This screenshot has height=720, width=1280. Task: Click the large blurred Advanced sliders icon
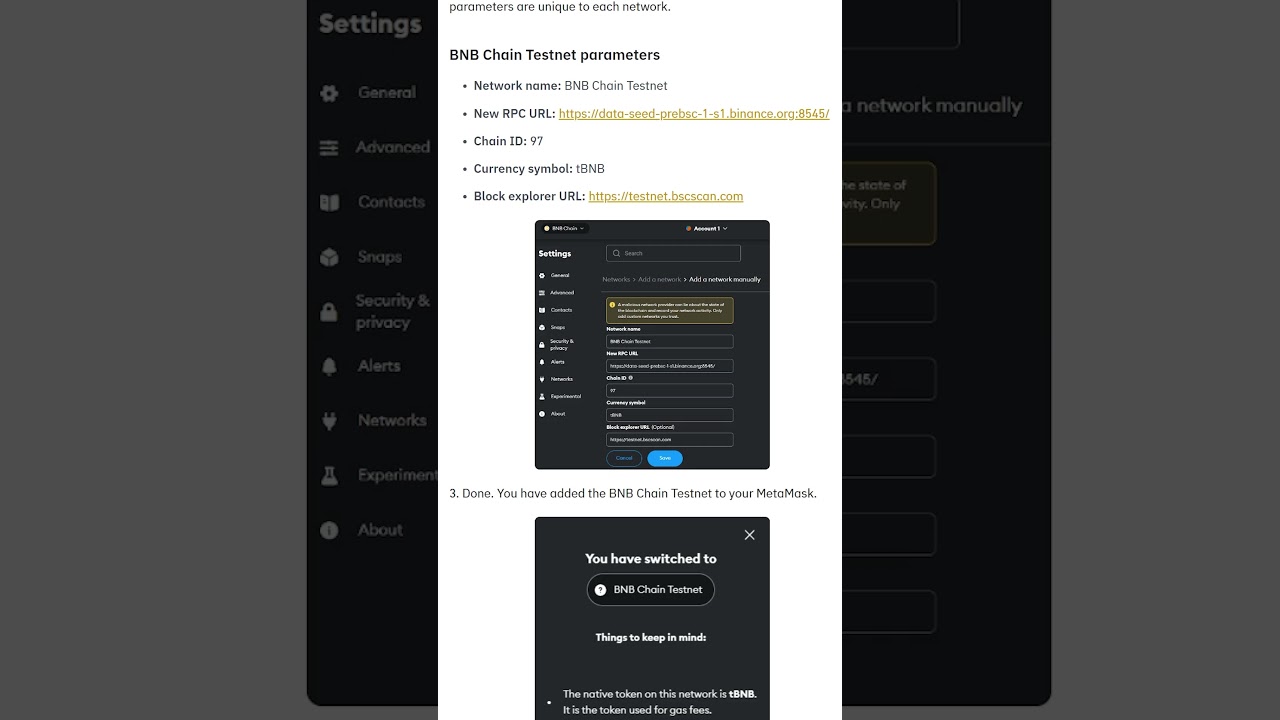329,148
